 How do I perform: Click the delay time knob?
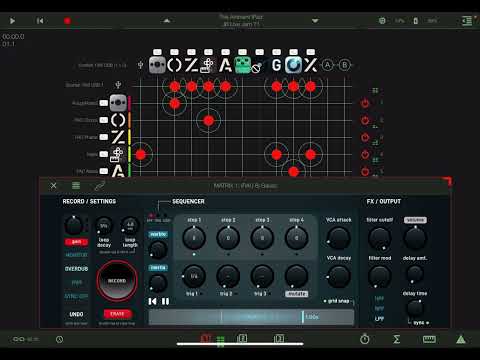415,308
